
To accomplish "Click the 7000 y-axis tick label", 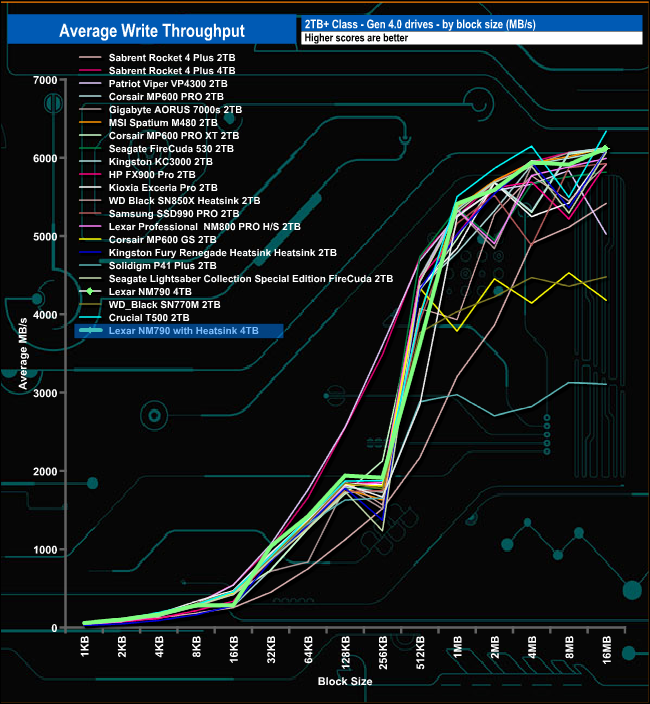I will (x=45, y=80).
